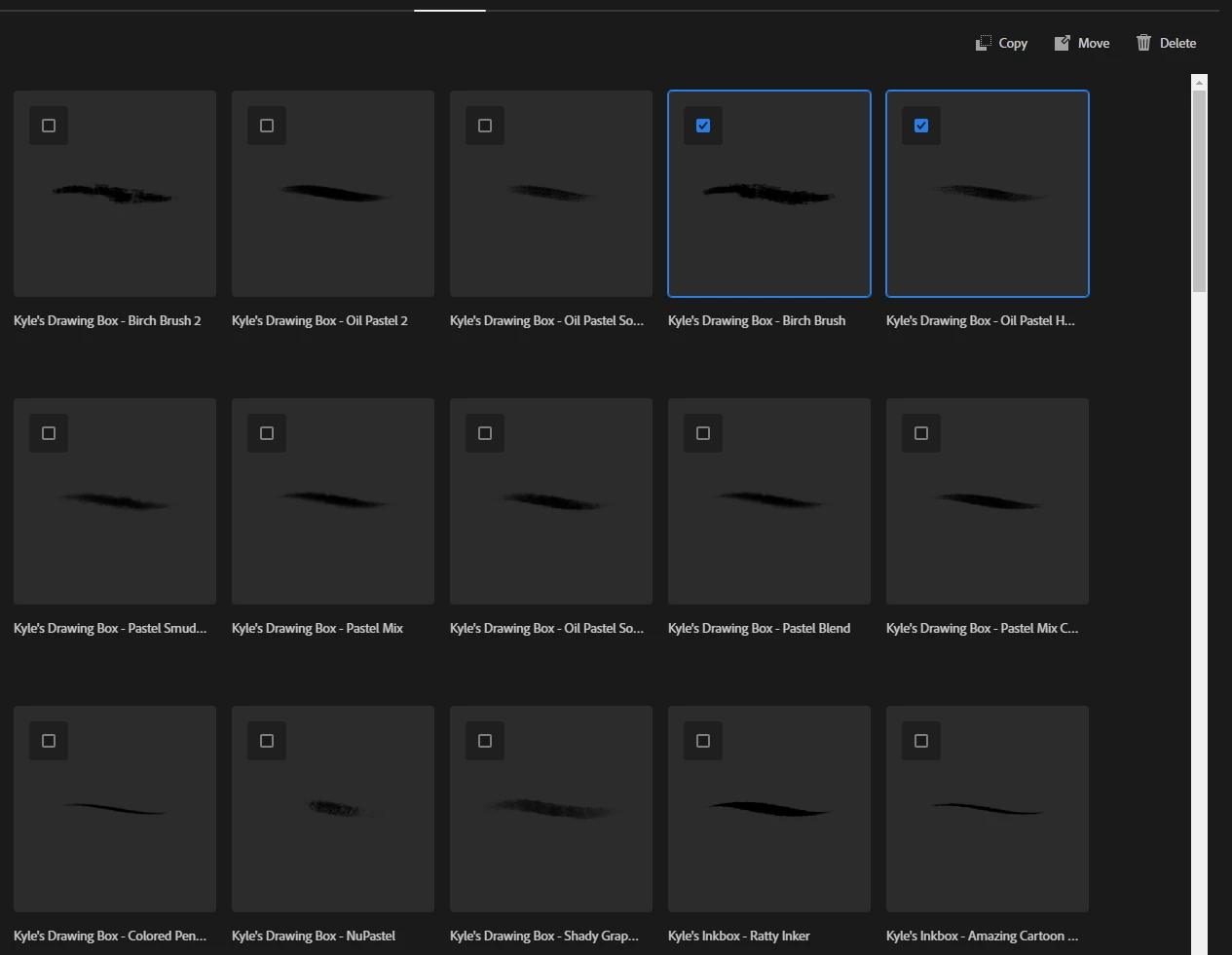
Task: Click the Copy button
Action: tap(1001, 43)
